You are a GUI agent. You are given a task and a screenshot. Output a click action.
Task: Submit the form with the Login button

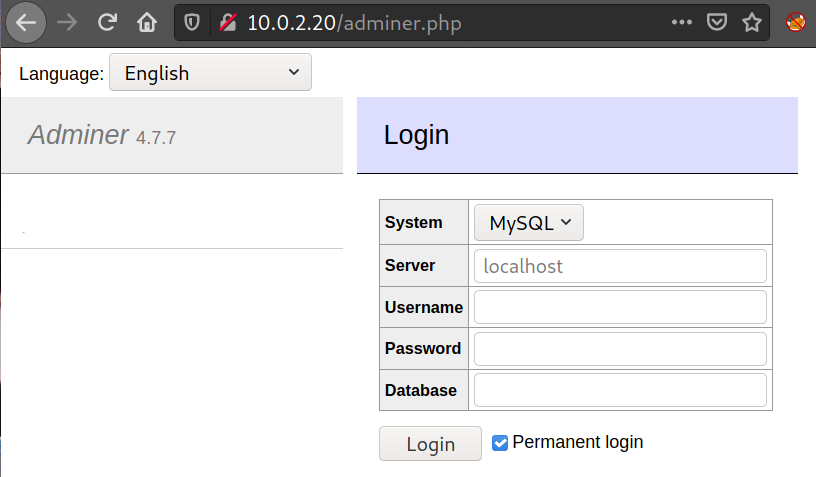430,444
